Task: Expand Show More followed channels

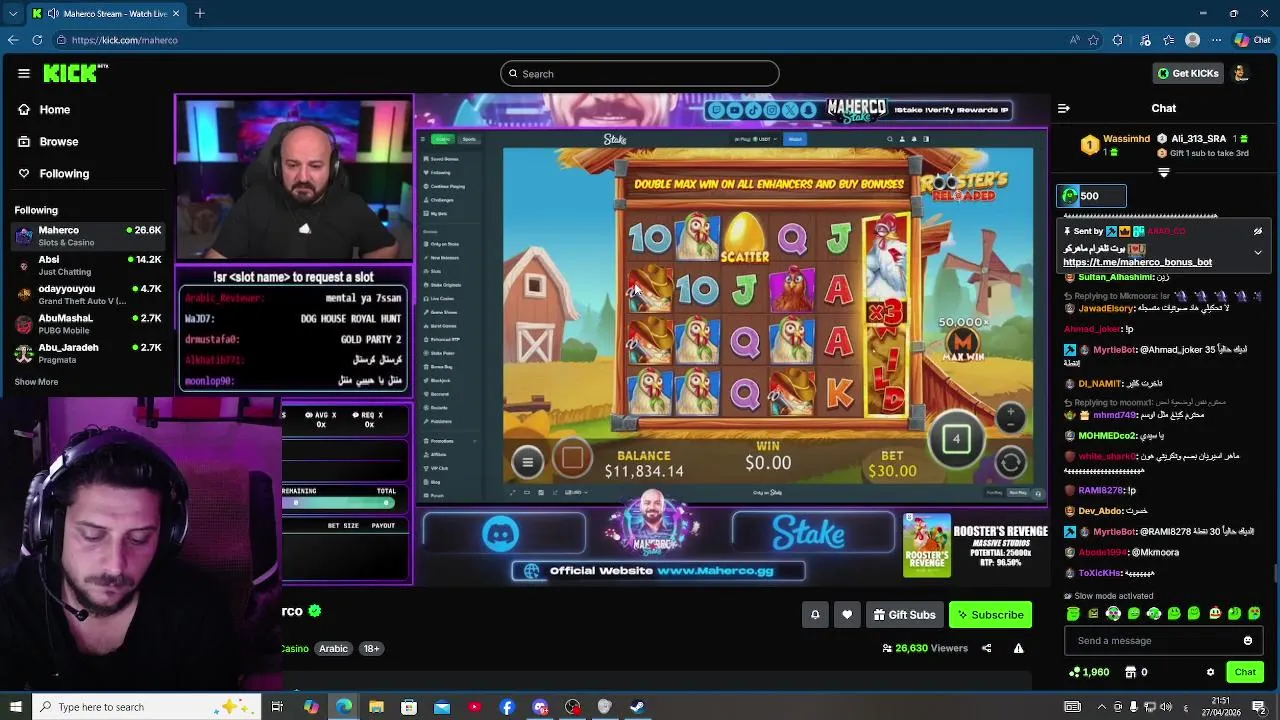Action: 36,382
